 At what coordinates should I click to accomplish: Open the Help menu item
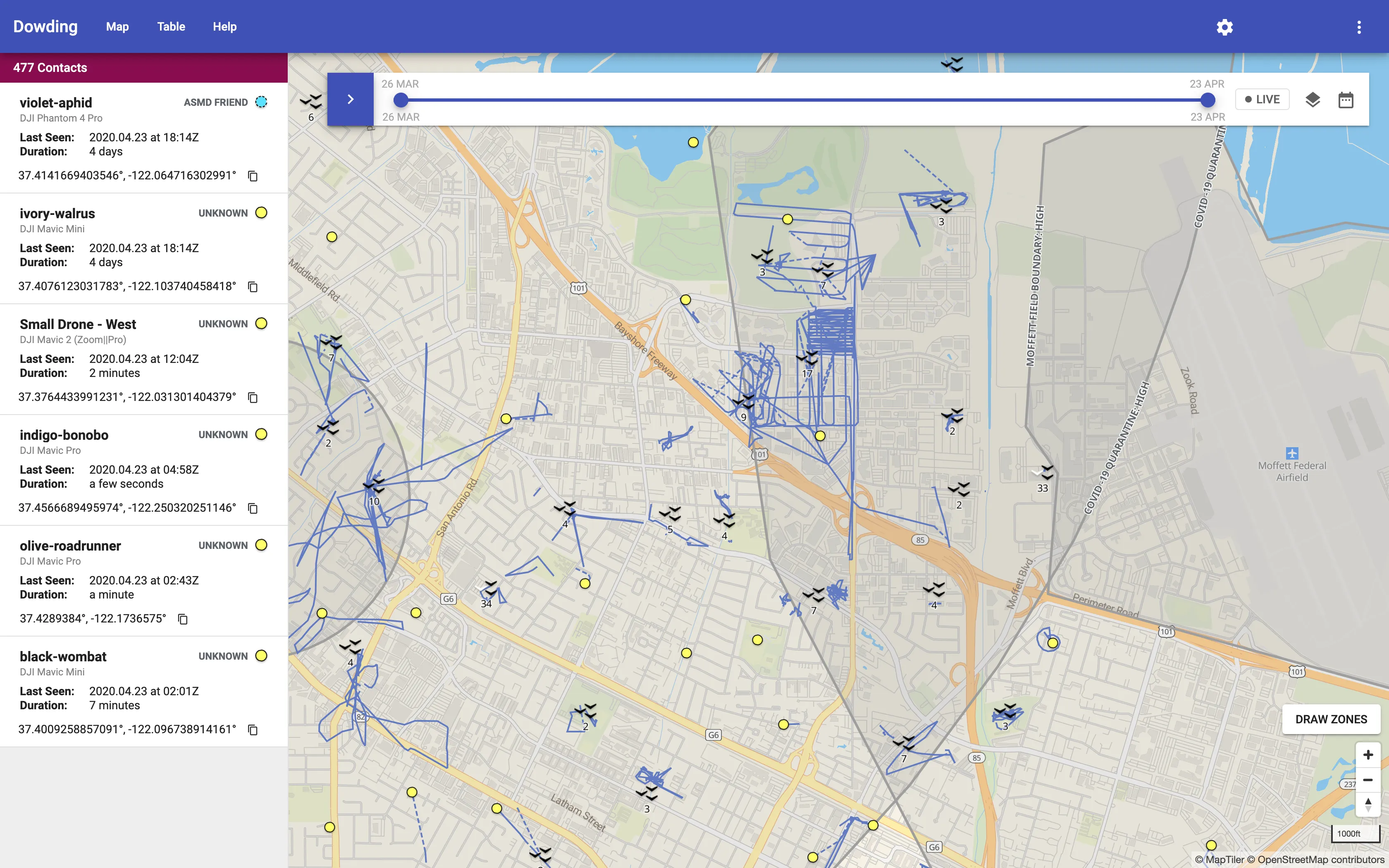point(224,26)
